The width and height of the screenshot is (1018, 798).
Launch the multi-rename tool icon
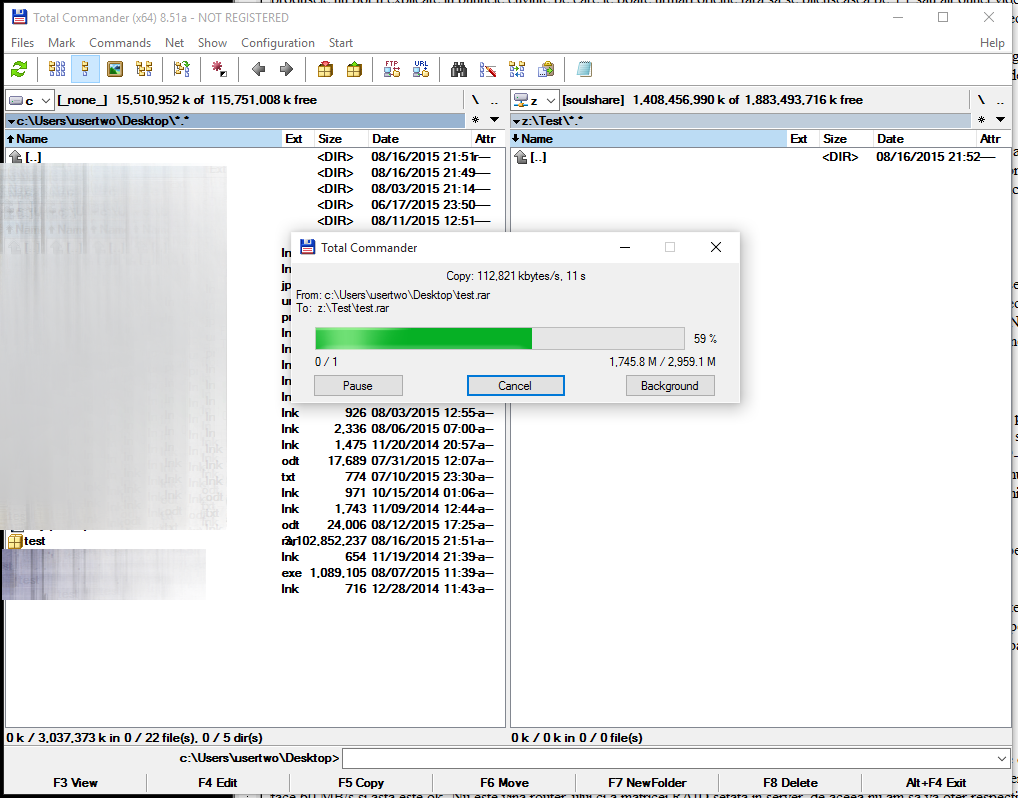click(x=488, y=69)
